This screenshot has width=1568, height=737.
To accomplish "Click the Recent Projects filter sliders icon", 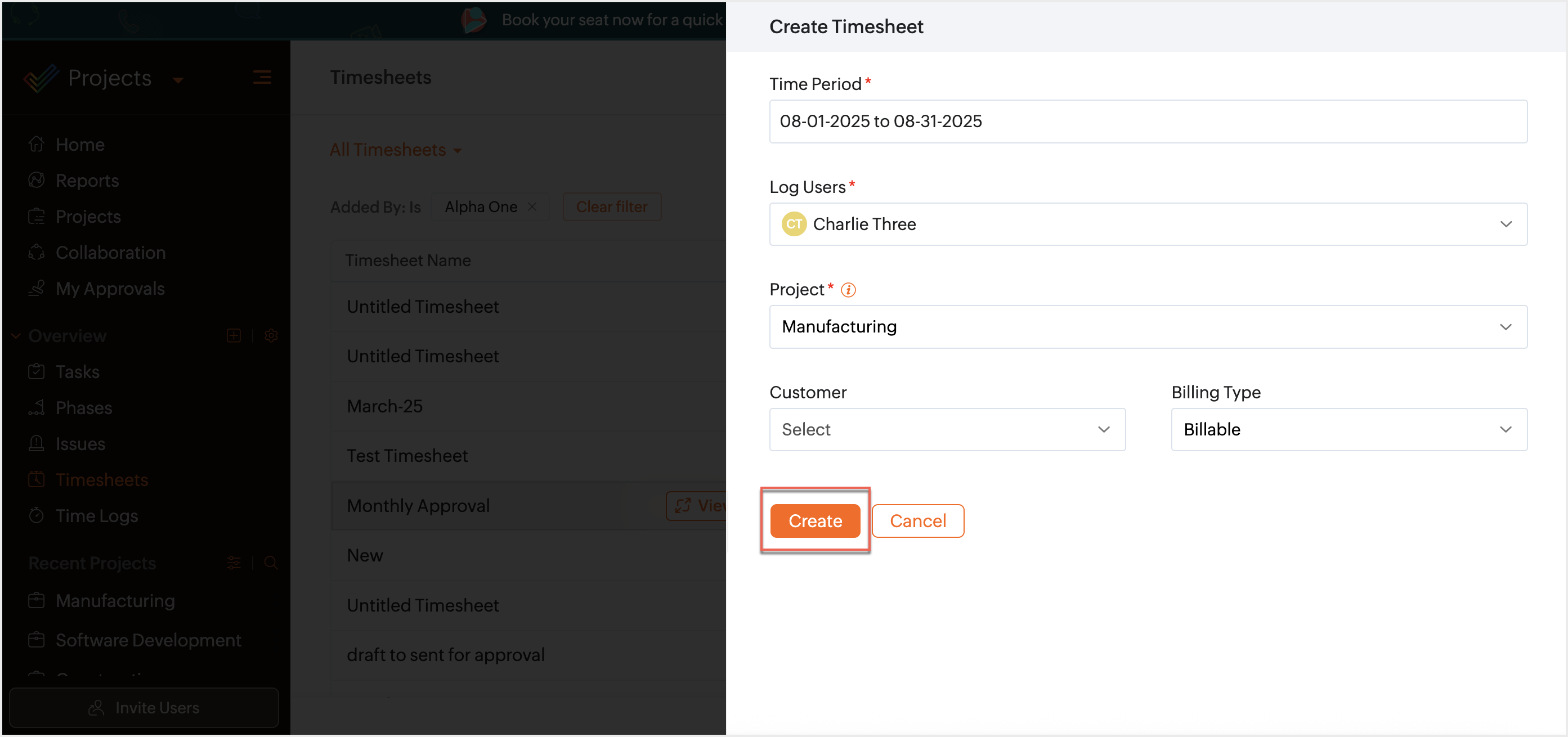I will (x=234, y=563).
